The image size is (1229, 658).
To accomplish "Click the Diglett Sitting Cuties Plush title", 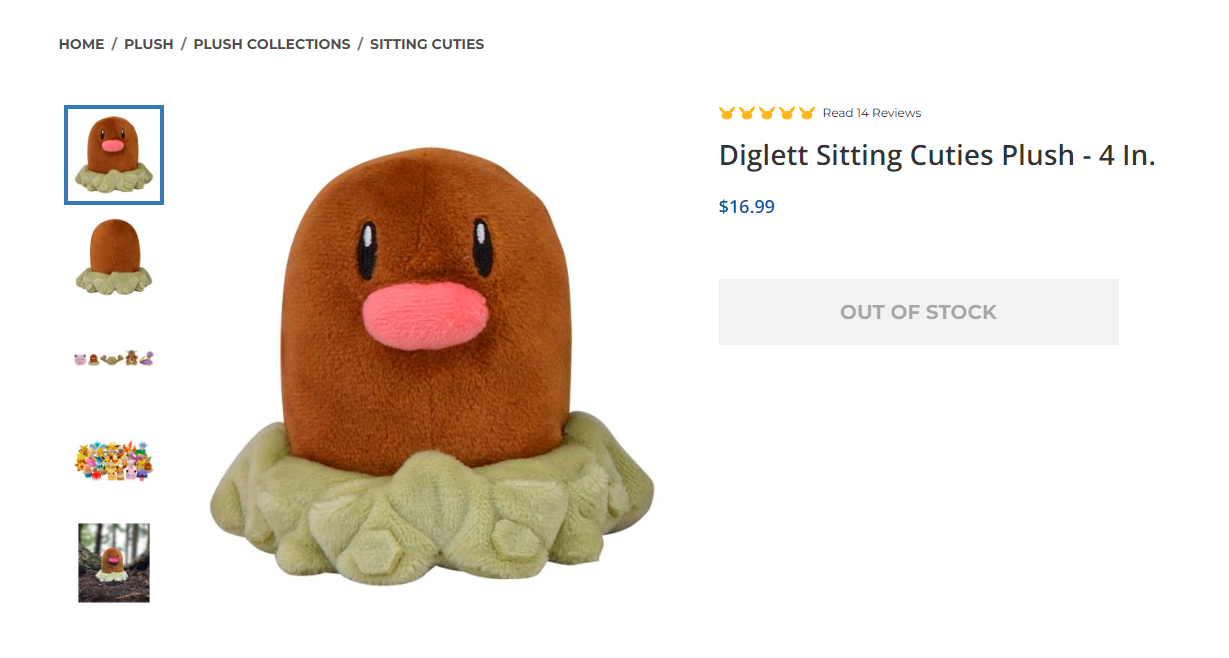I will point(937,156).
